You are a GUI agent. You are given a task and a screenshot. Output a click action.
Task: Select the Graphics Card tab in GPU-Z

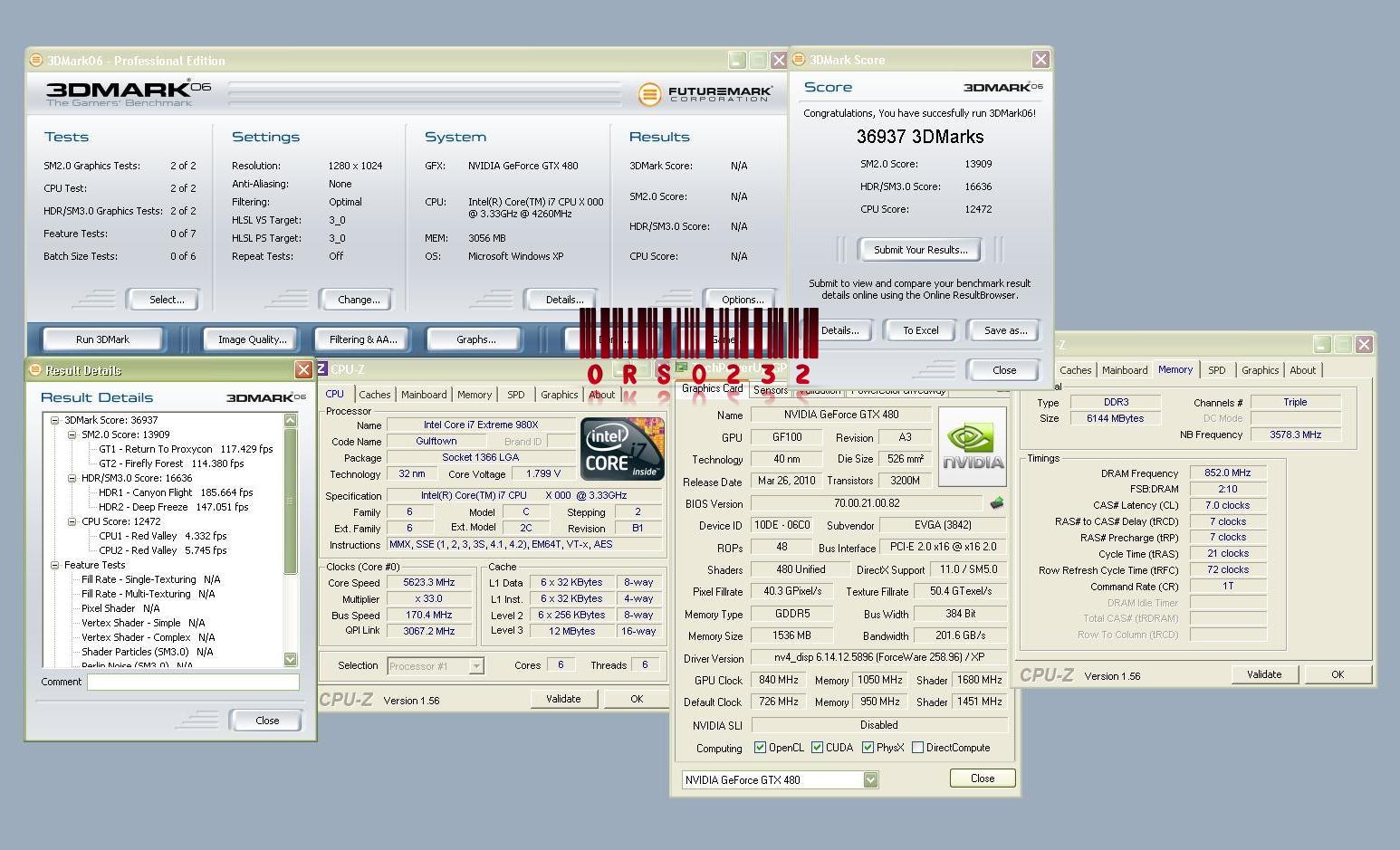(712, 388)
